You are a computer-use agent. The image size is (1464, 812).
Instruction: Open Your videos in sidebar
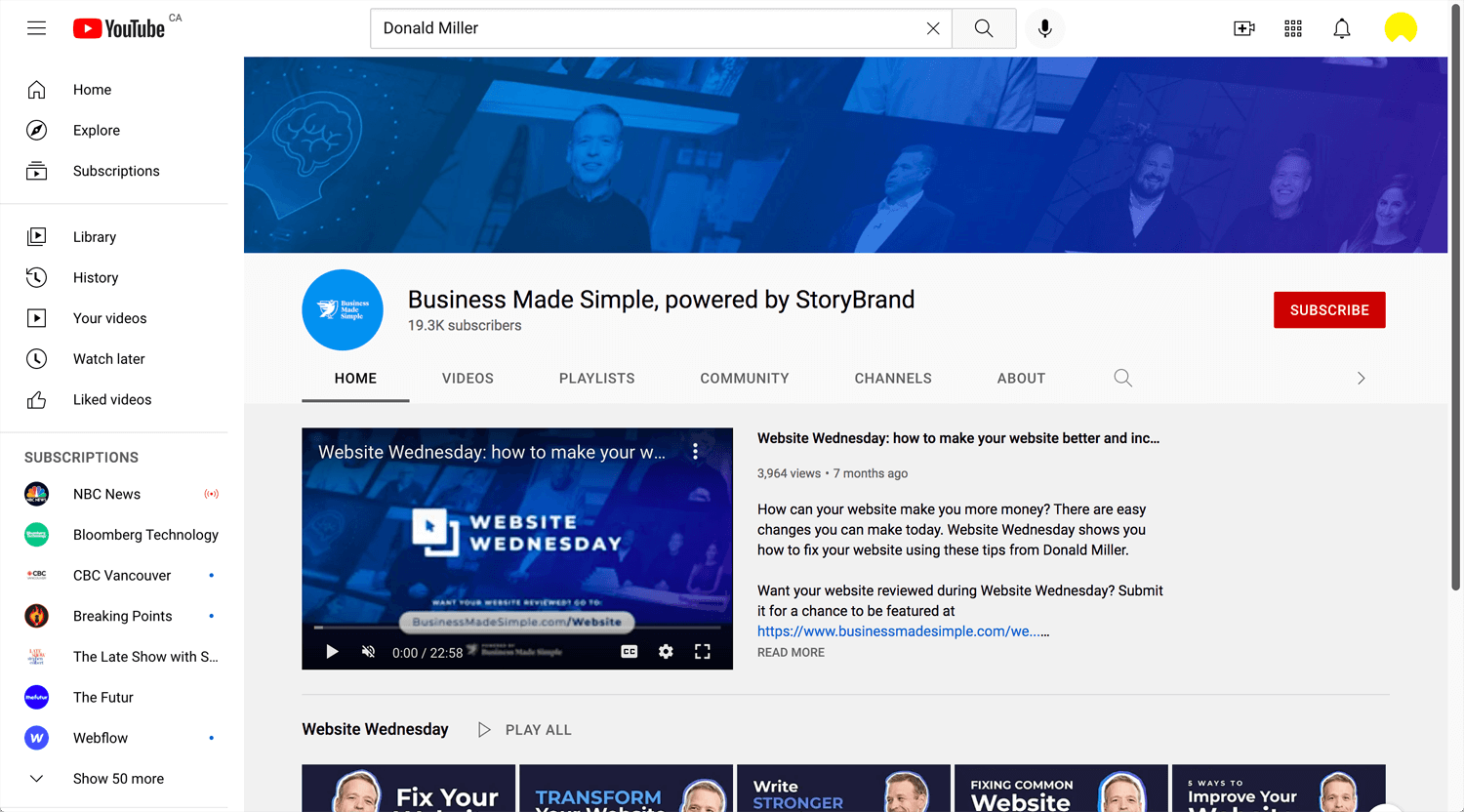click(x=114, y=318)
